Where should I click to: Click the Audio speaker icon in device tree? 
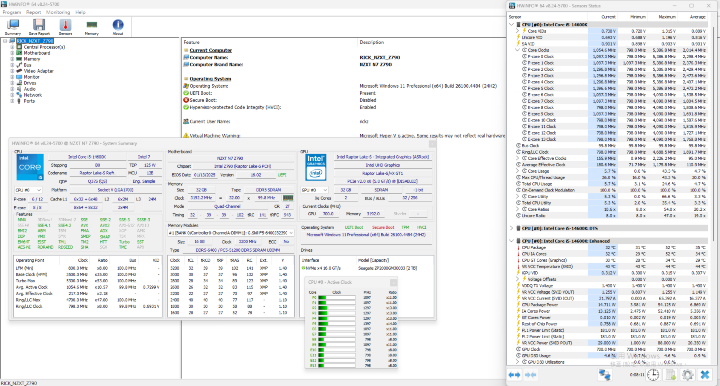coord(19,89)
